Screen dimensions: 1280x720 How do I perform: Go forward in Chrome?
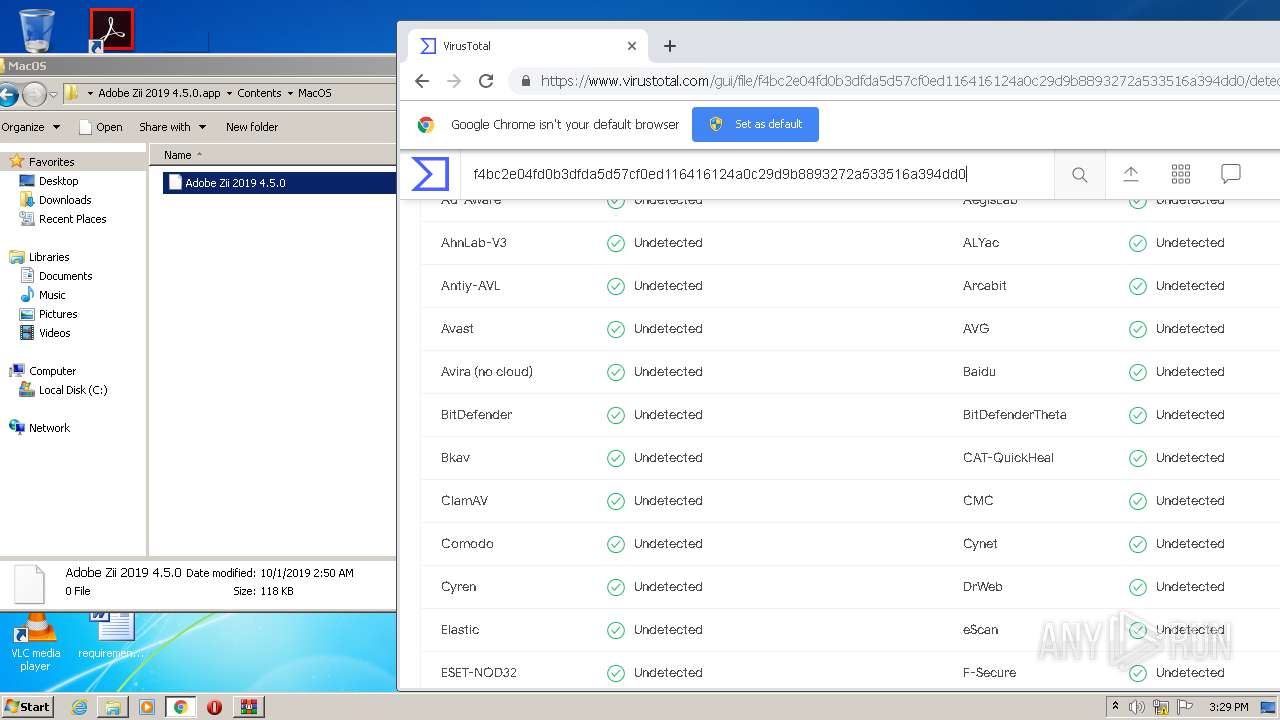pyautogui.click(x=454, y=81)
